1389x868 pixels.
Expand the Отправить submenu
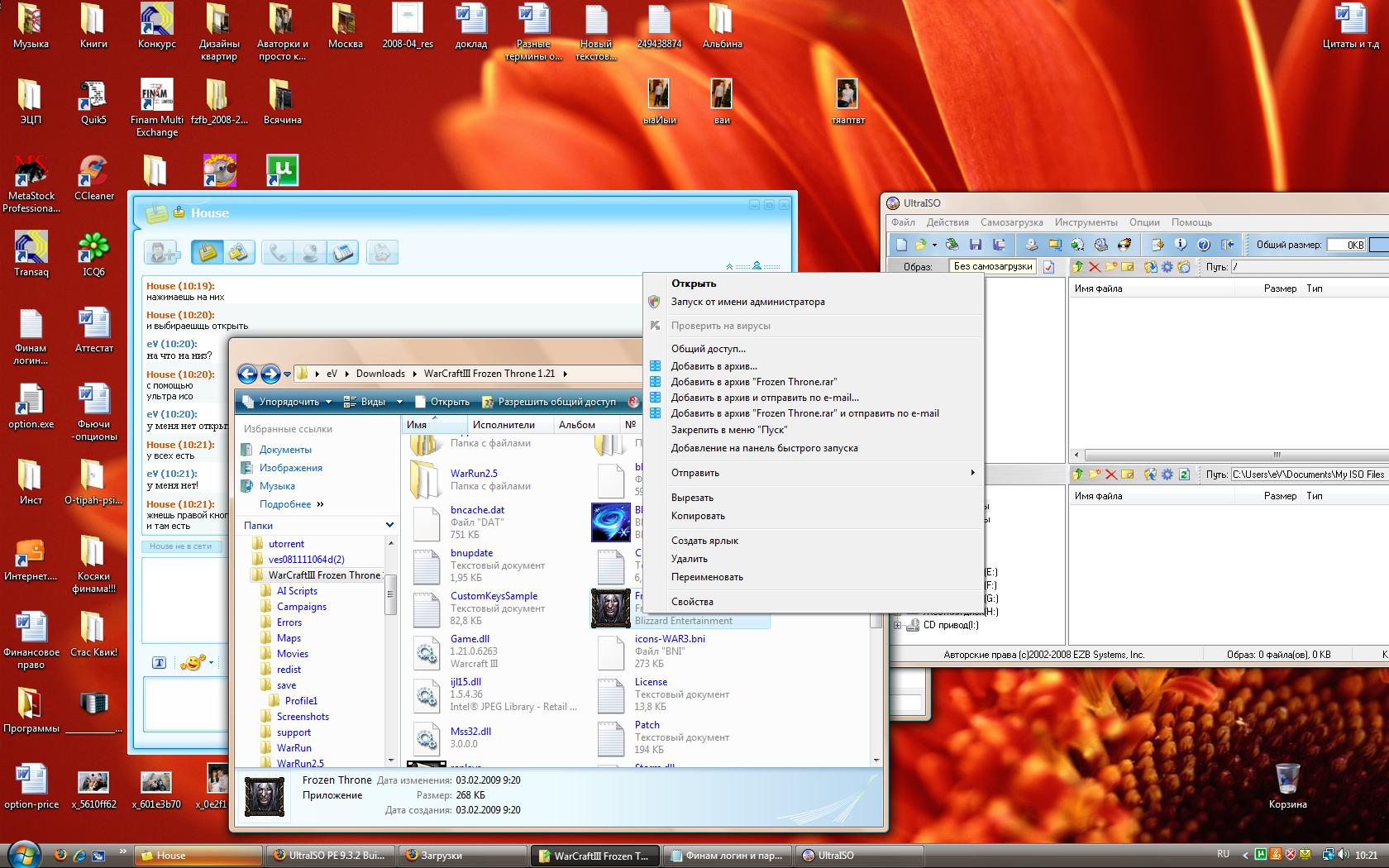point(814,473)
